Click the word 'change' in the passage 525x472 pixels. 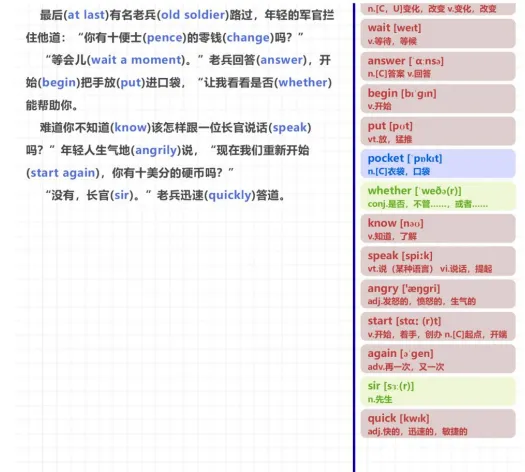(248, 38)
